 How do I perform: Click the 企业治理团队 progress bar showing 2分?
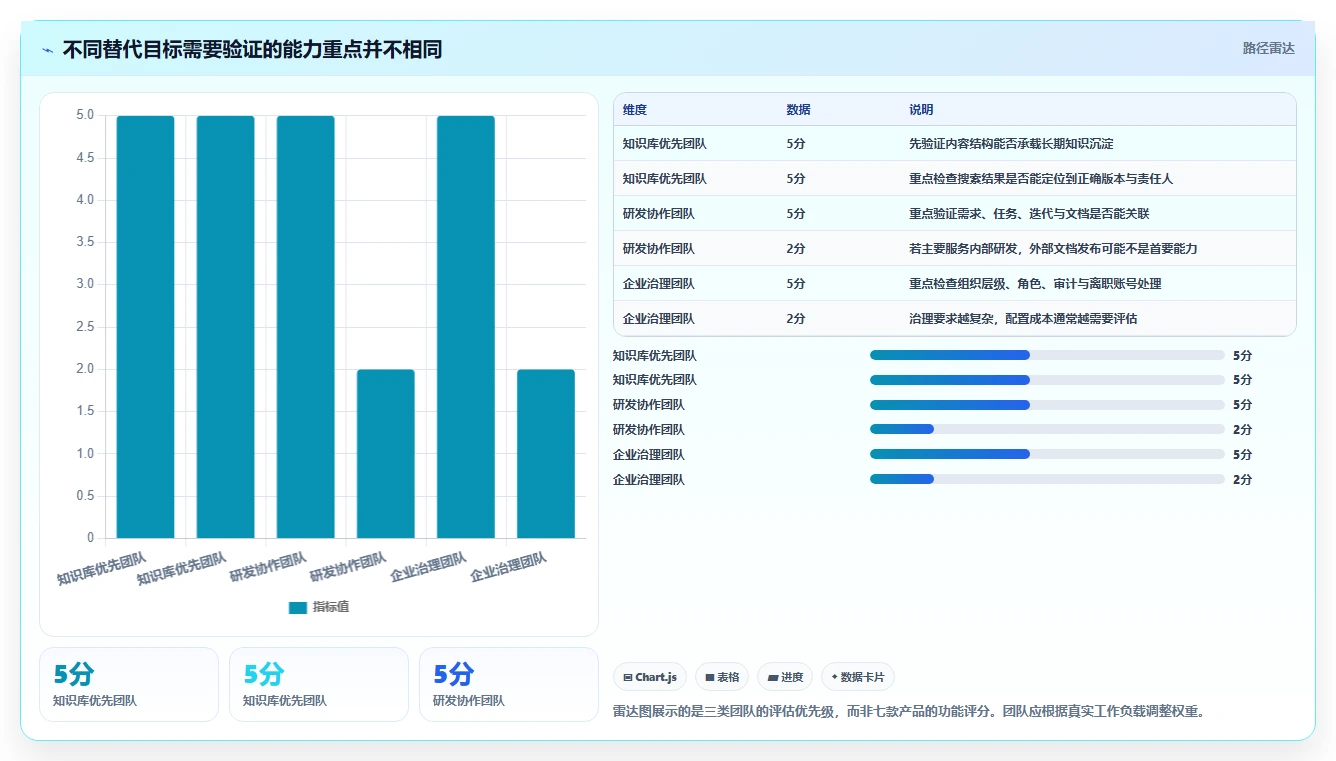pyautogui.click(x=1047, y=480)
